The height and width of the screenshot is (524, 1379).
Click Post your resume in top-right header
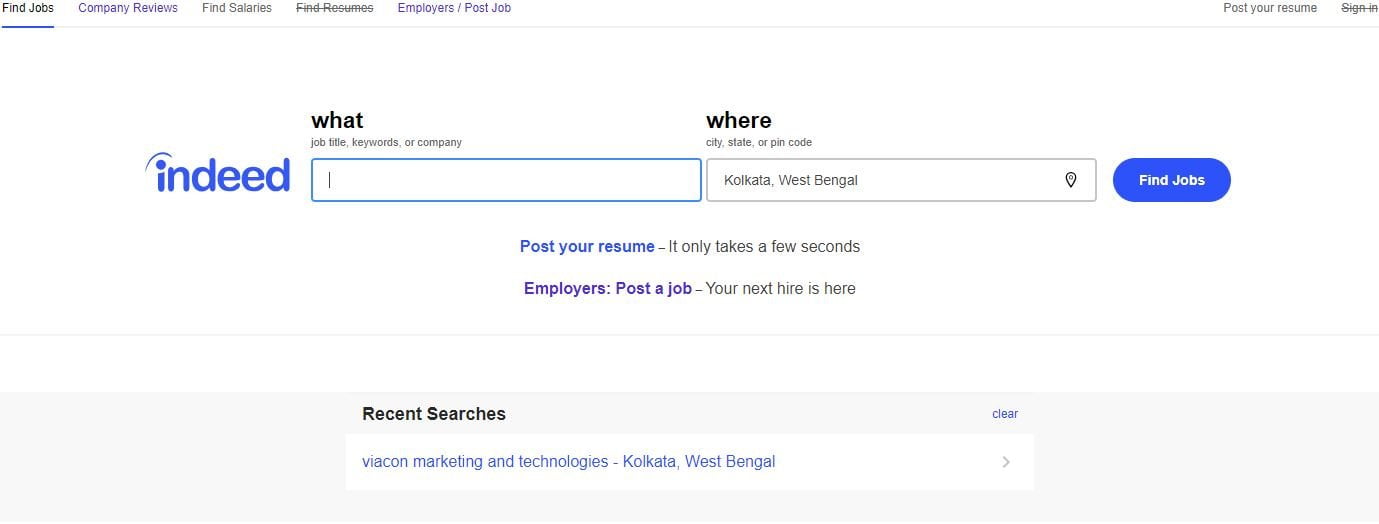pos(1270,8)
